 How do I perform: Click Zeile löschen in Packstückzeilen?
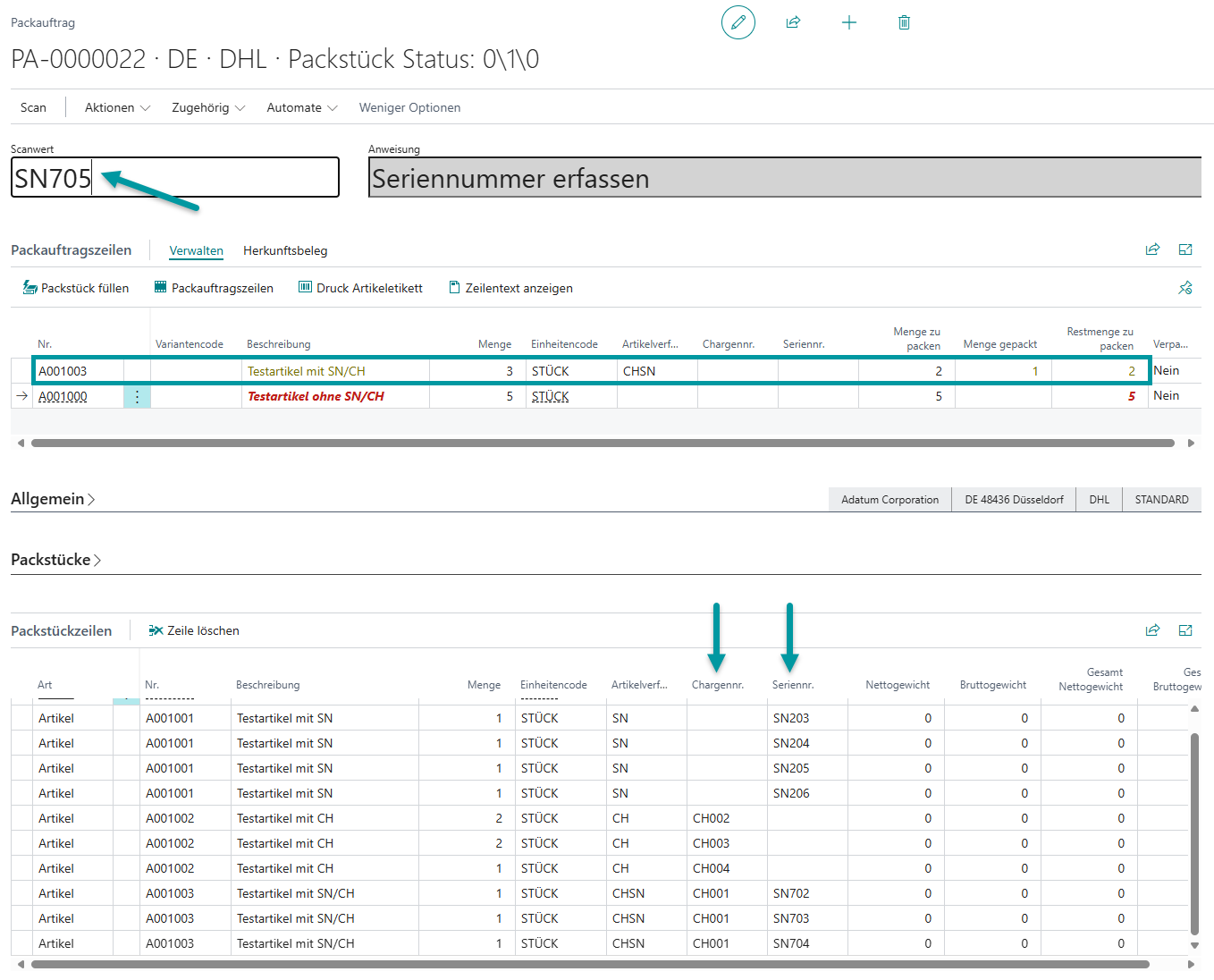(x=194, y=630)
